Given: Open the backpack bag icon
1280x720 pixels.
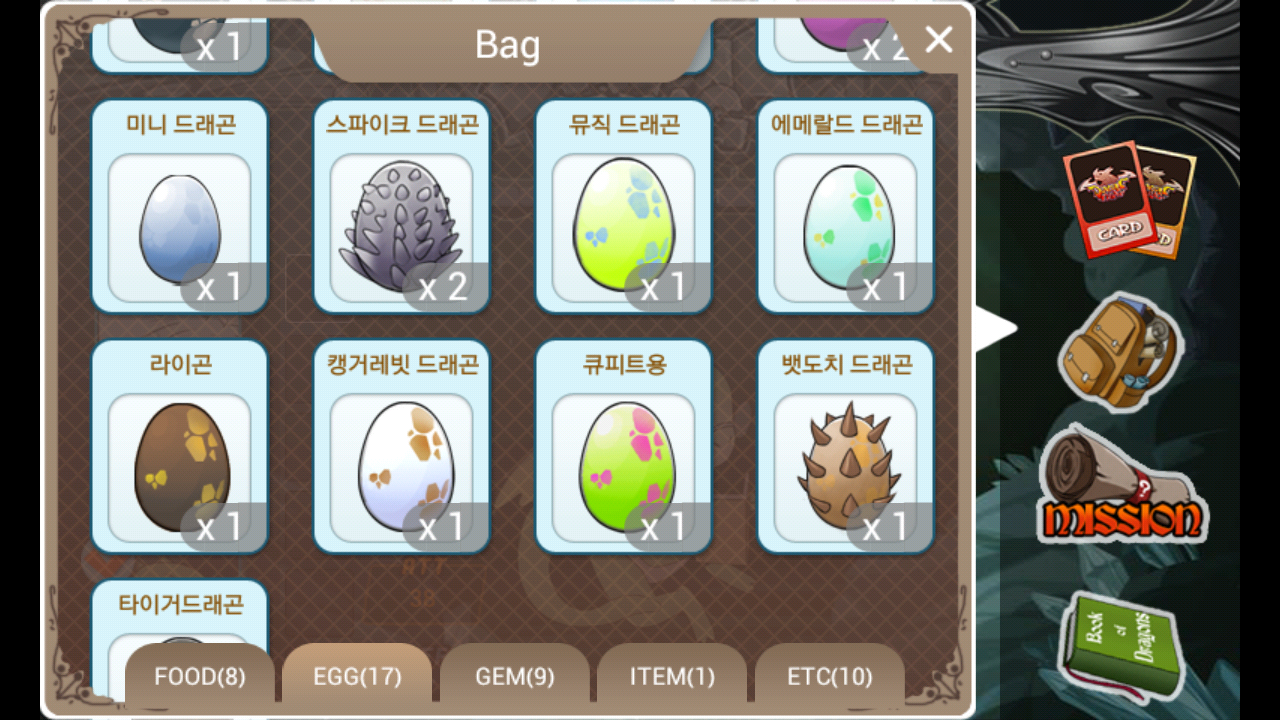Looking at the screenshot, I should click(1120, 351).
